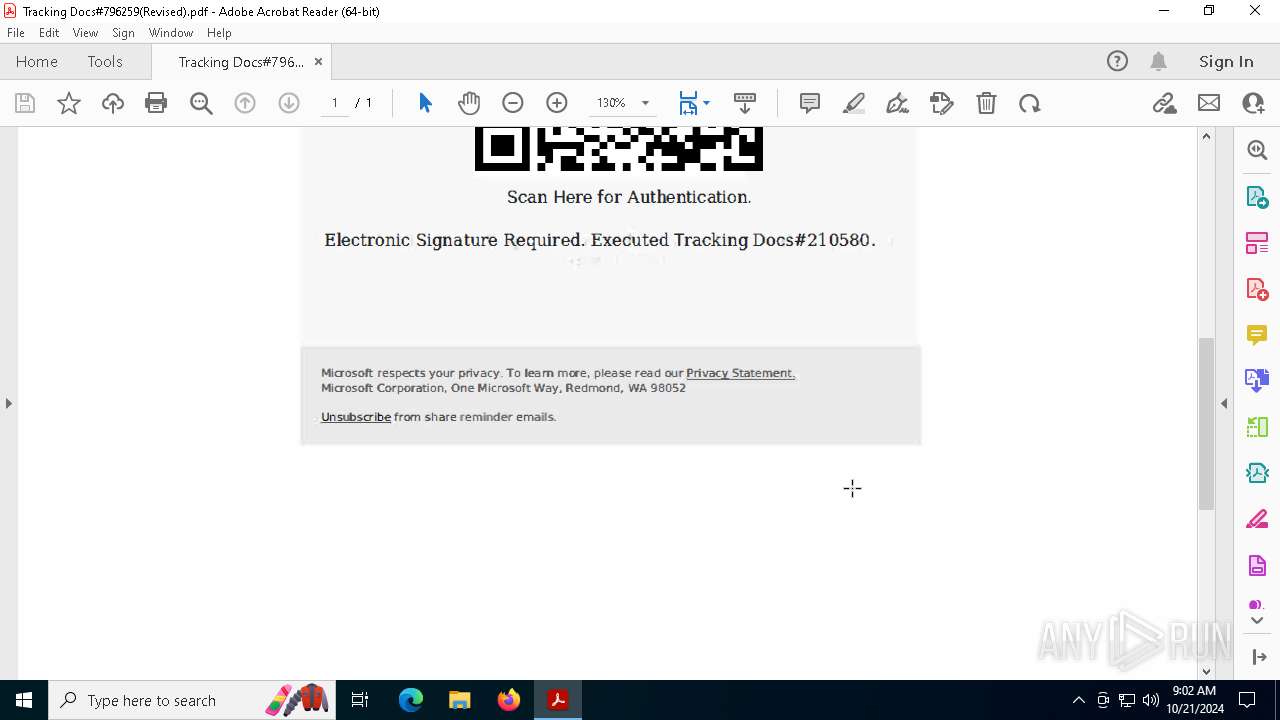
Task: Go to next page arrow
Action: coord(289,103)
